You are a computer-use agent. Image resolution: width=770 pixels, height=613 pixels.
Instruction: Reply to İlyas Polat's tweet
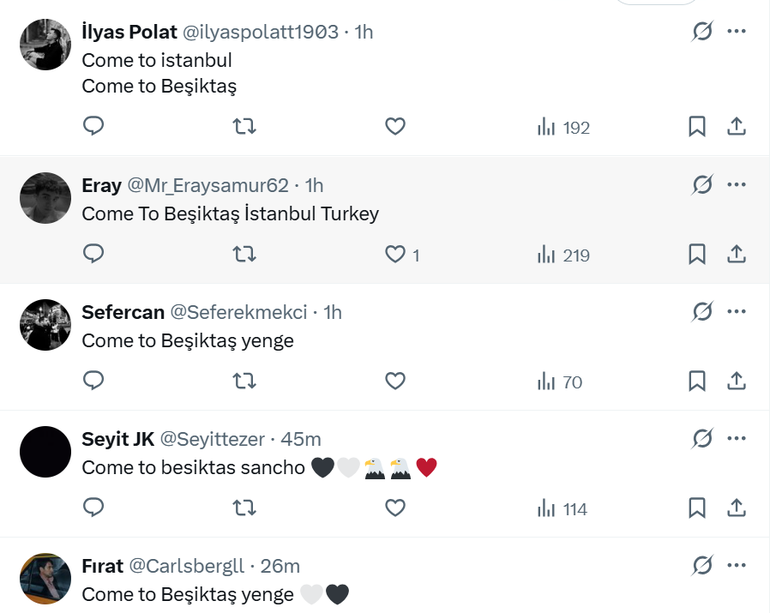coord(93,126)
